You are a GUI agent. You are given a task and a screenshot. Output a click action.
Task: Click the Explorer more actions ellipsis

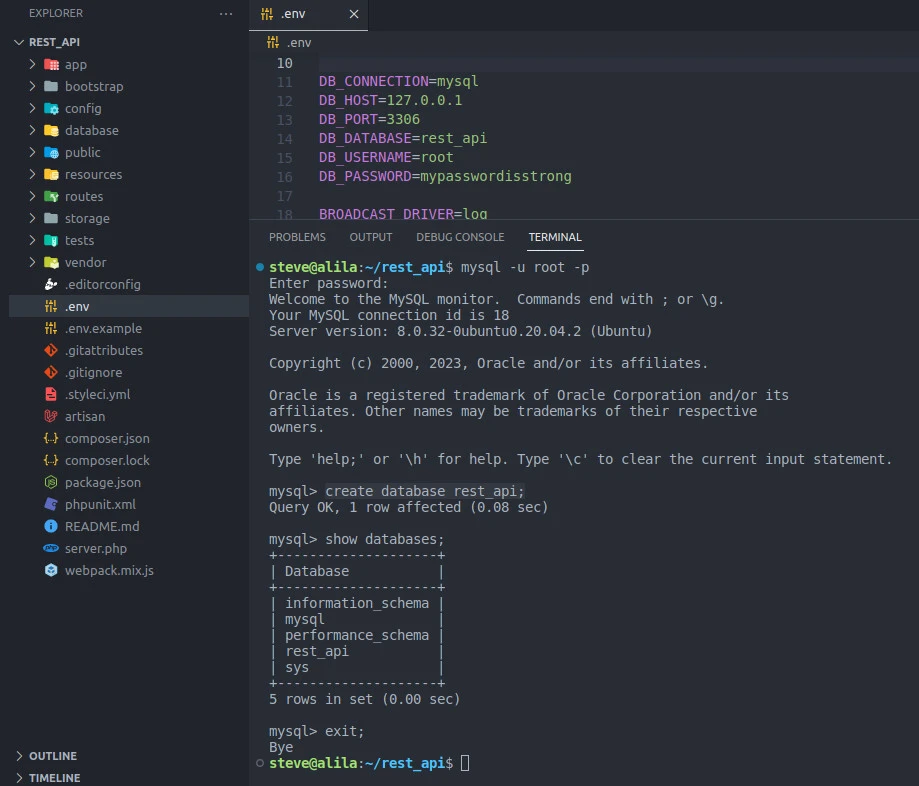pyautogui.click(x=226, y=14)
